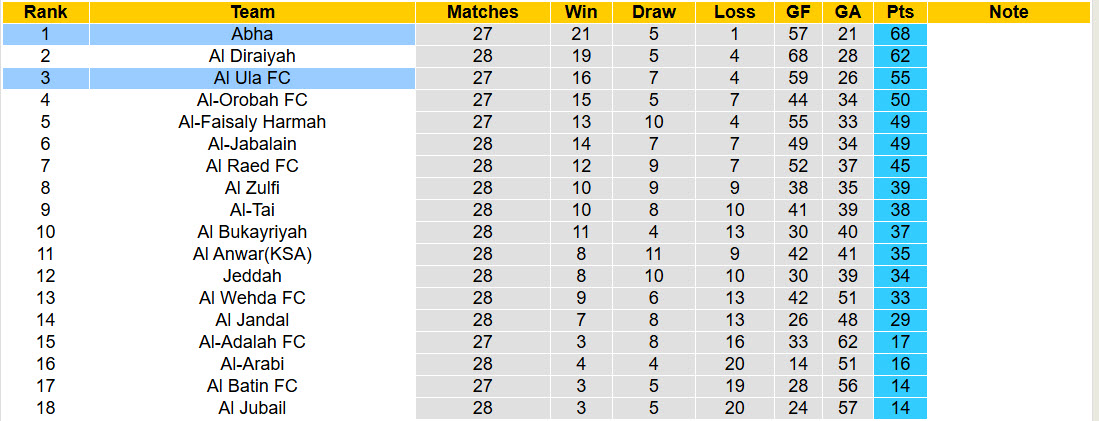The height and width of the screenshot is (421, 1099).
Task: Click the Al-Jabalain team name
Action: click(x=252, y=144)
